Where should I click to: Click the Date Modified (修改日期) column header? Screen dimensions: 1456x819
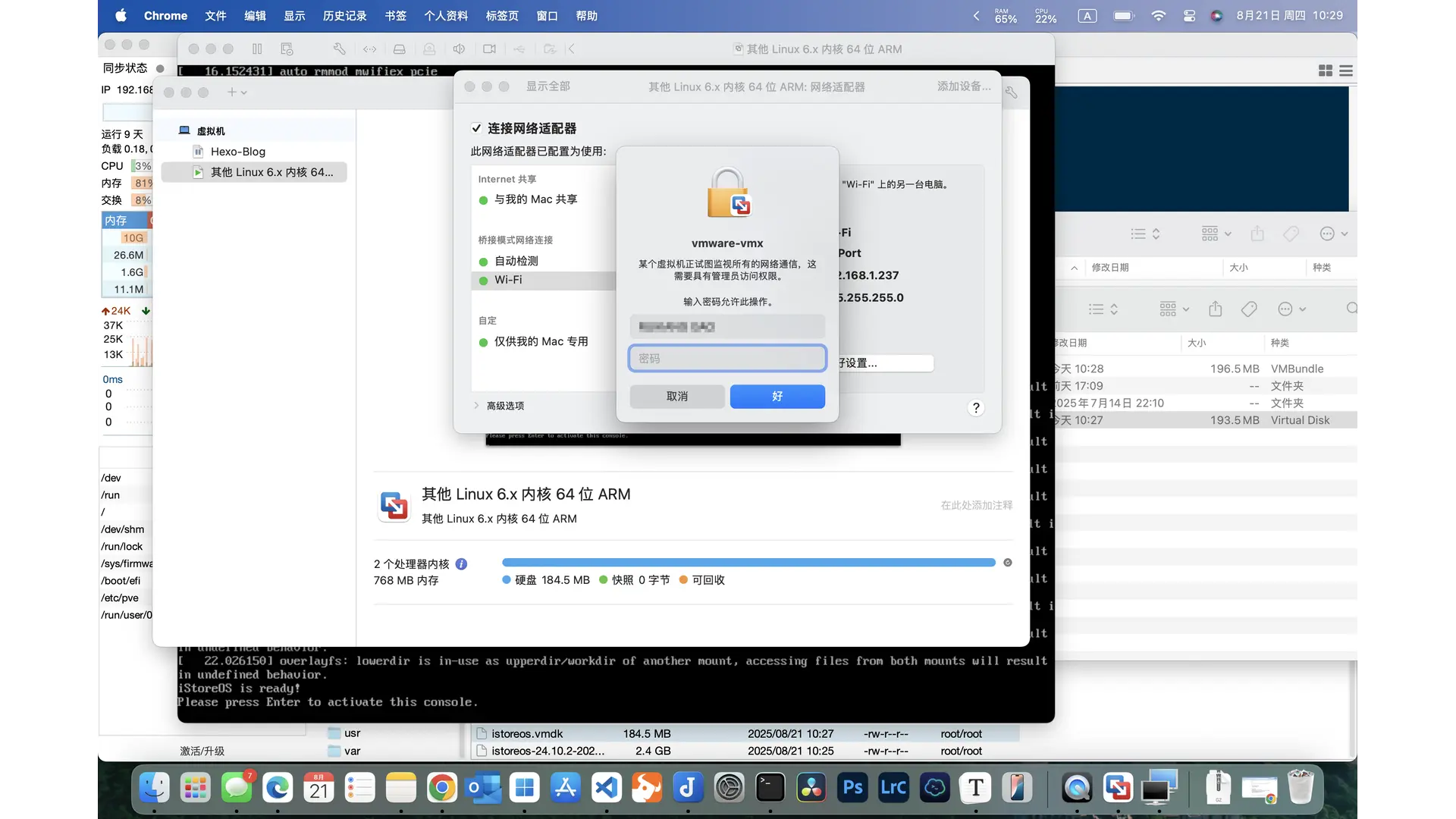coord(1110,268)
